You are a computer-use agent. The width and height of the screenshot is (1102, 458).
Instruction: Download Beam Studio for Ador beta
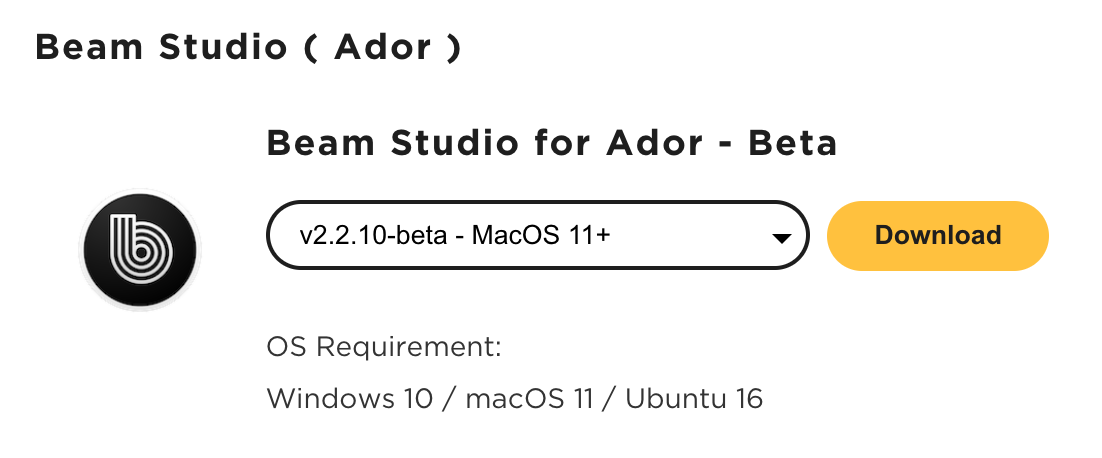click(x=938, y=235)
